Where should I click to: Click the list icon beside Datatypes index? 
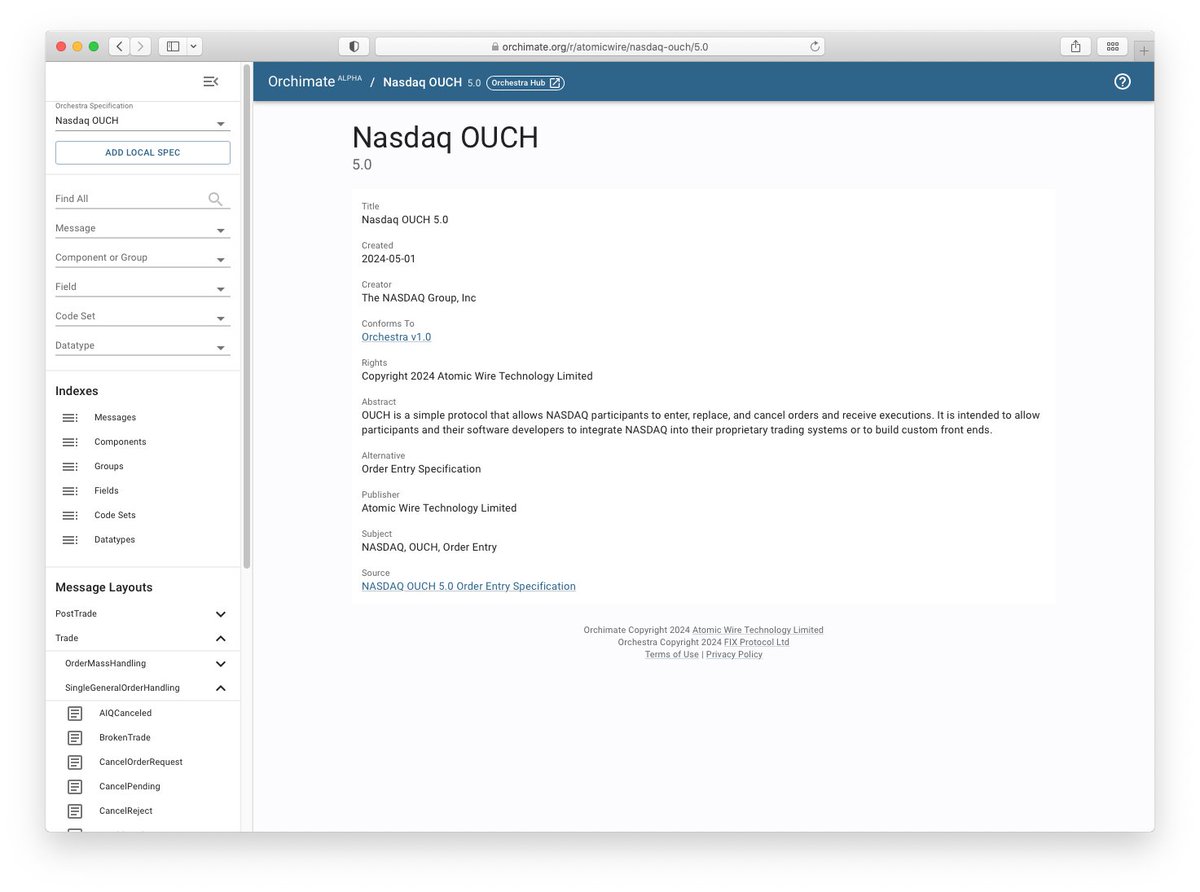click(70, 540)
